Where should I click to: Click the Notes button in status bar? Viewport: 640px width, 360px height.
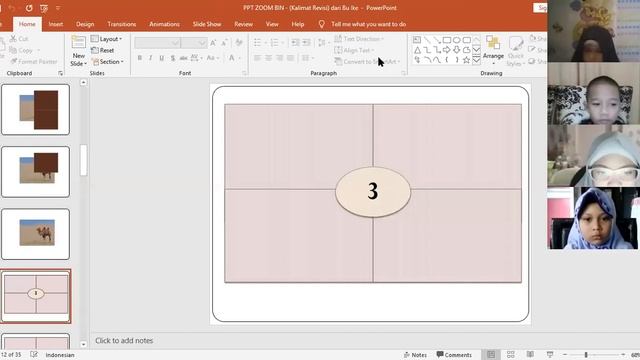point(415,355)
